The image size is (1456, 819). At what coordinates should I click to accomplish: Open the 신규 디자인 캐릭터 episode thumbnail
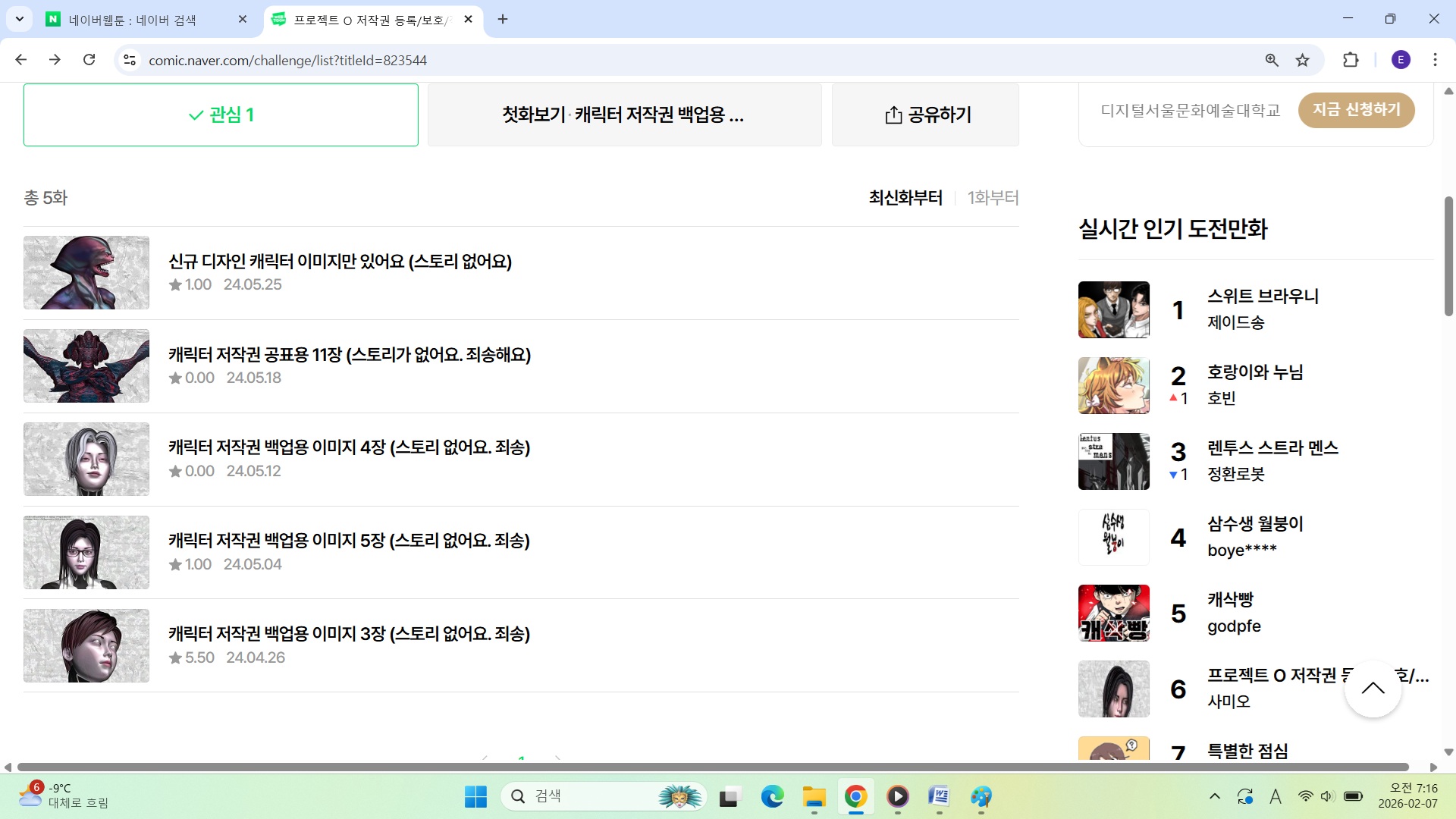point(86,272)
